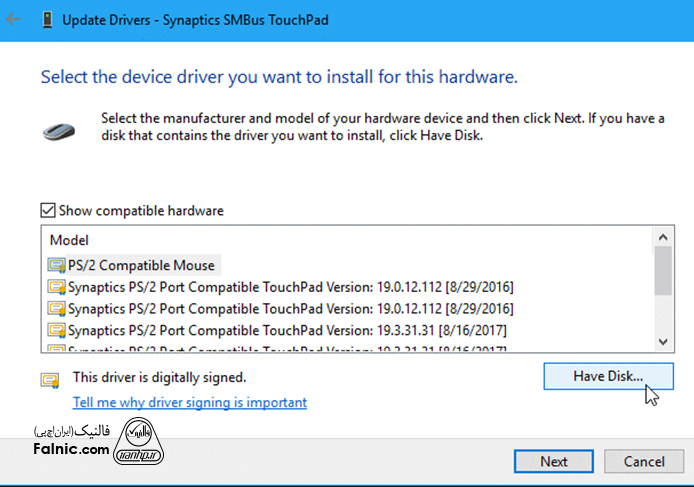The width and height of the screenshot is (694, 487).
Task: Click icon of second Synaptics 19.0.12.112 driver
Action: pos(56,308)
